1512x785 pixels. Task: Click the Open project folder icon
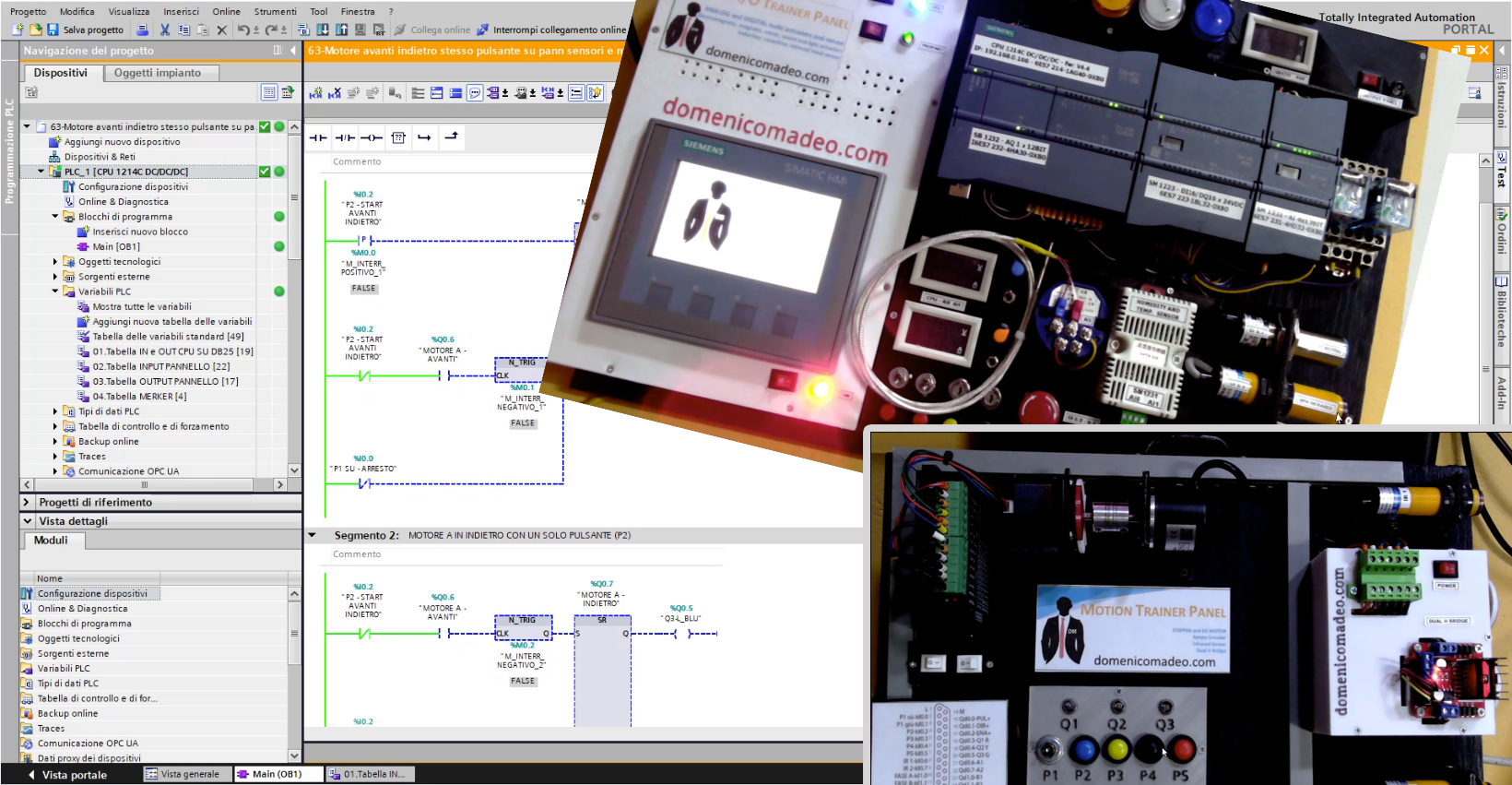(x=35, y=30)
